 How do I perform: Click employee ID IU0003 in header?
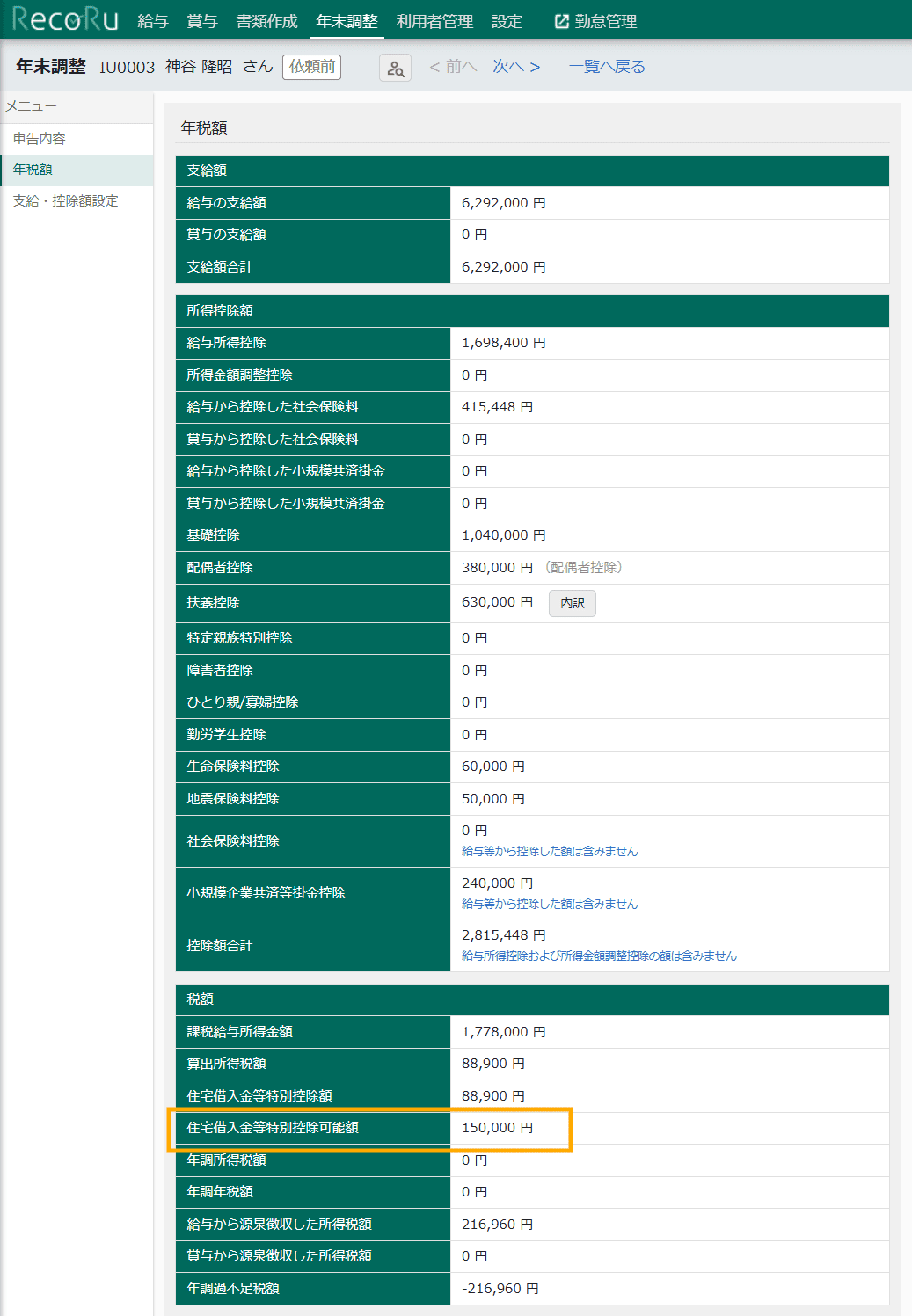[x=127, y=68]
